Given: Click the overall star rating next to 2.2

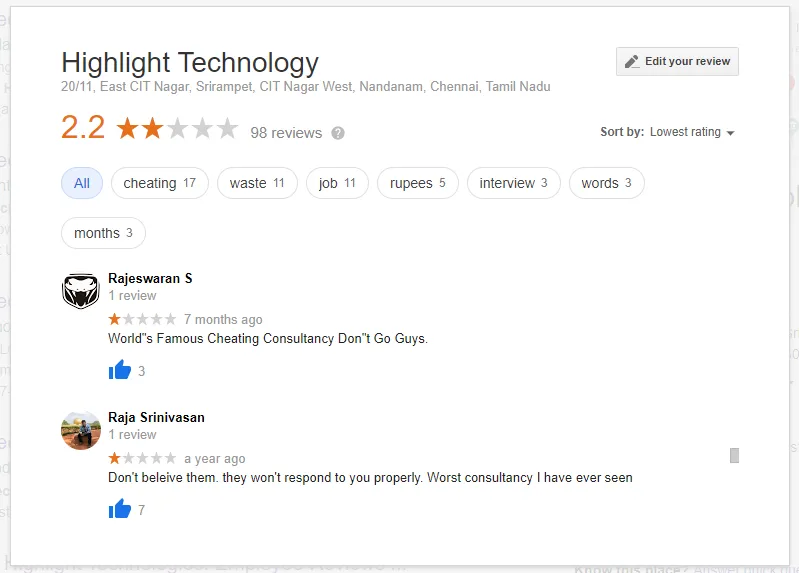Looking at the screenshot, I should (177, 127).
